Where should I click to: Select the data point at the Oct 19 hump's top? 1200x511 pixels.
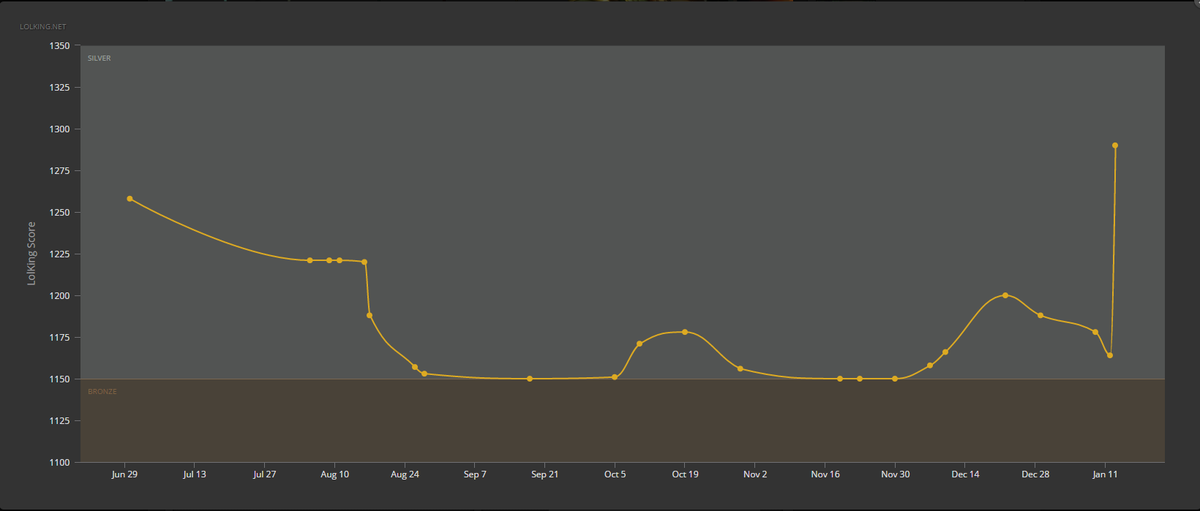point(685,332)
